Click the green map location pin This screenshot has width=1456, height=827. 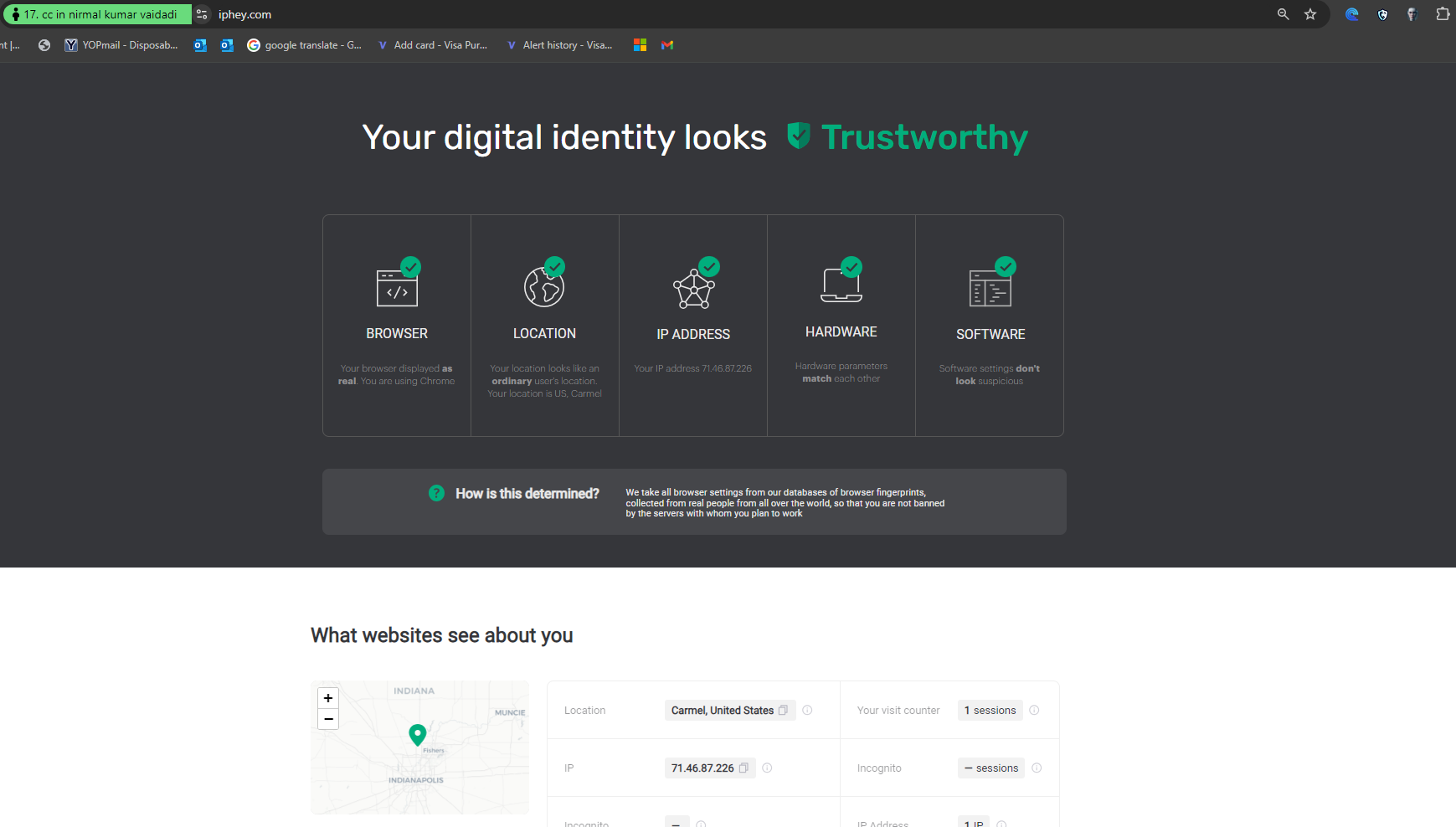tap(417, 735)
